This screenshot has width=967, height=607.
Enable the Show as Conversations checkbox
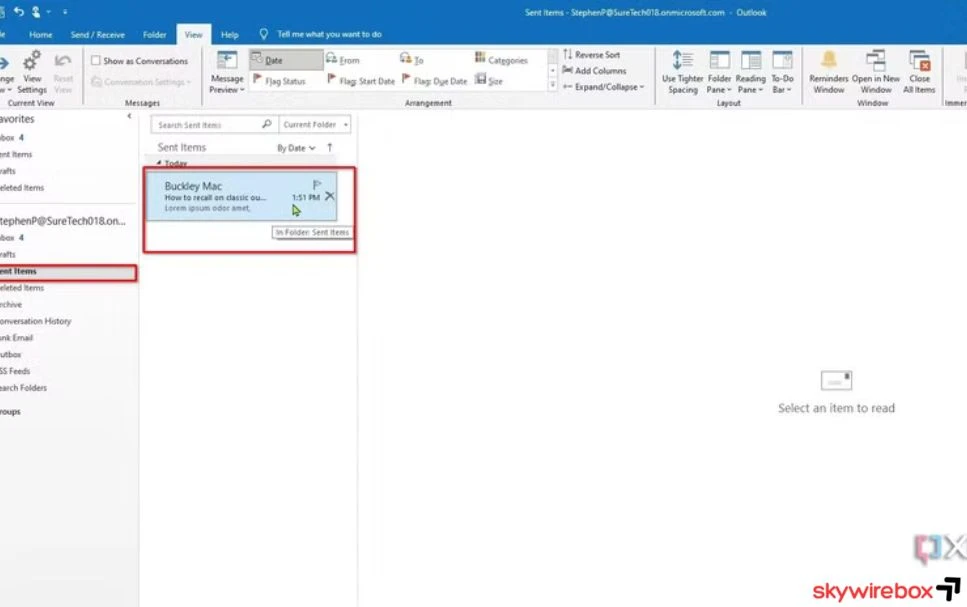pyautogui.click(x=96, y=61)
